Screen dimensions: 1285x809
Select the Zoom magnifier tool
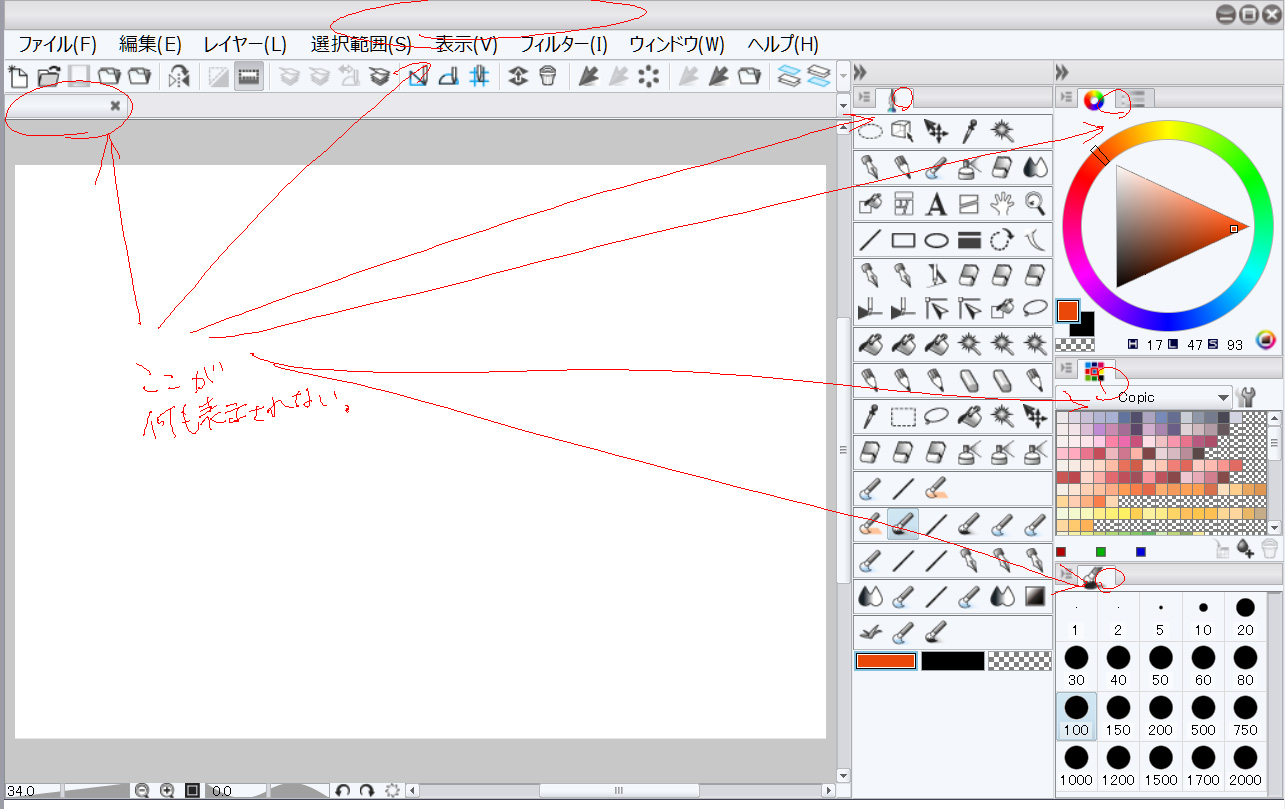[x=1035, y=204]
